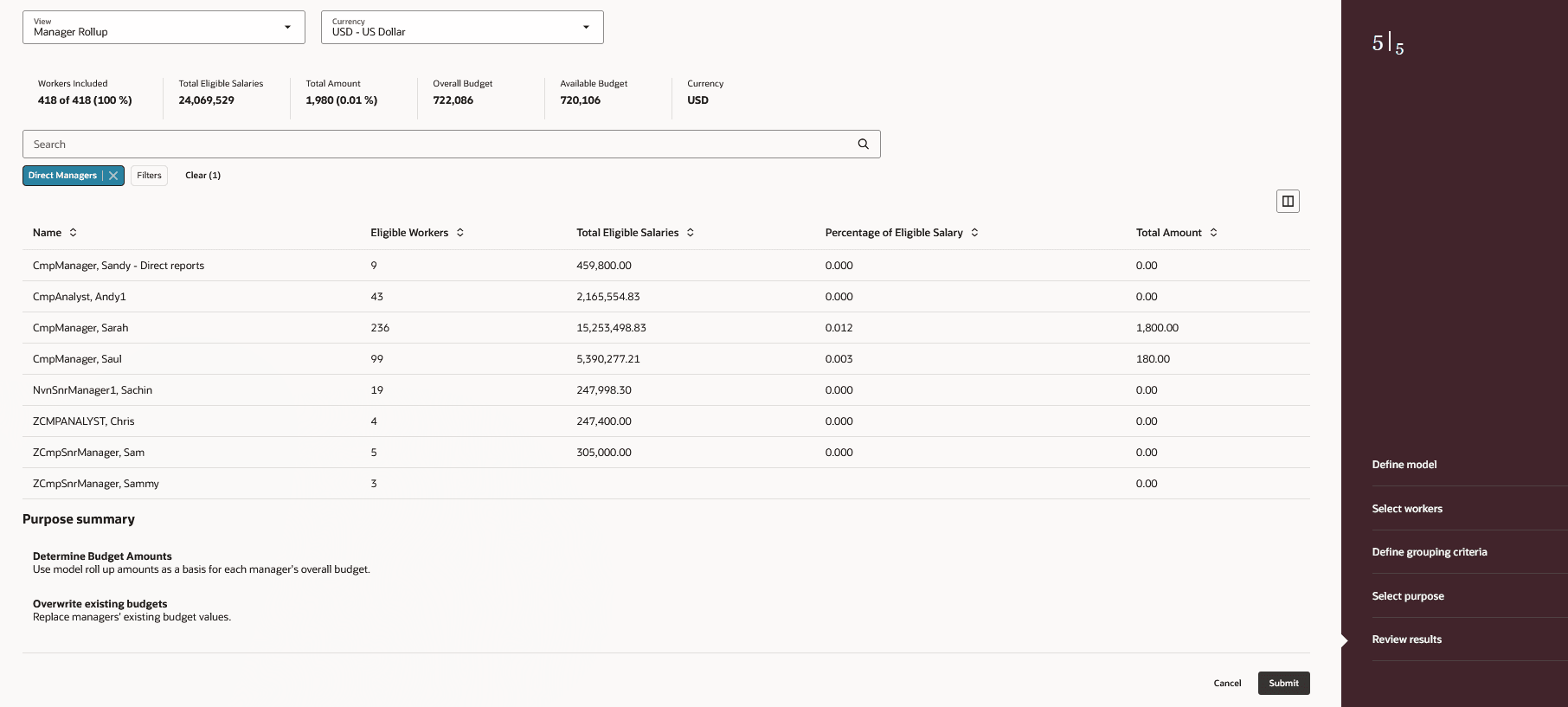This screenshot has width=1568, height=707.
Task: Click the search magnifier icon
Action: click(863, 145)
